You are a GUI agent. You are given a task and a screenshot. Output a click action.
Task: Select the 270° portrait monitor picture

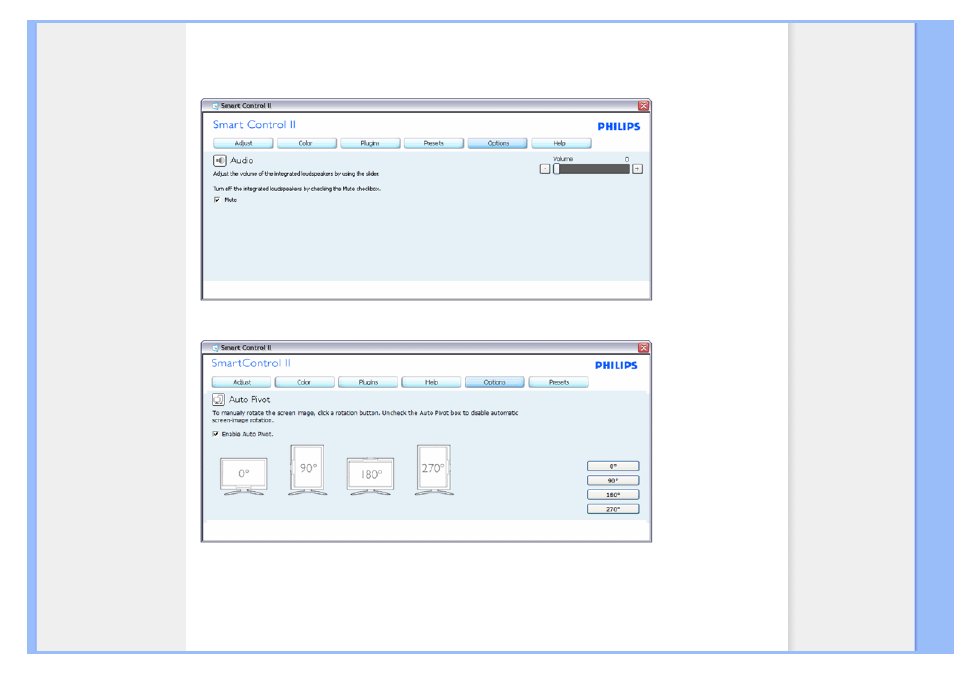tap(433, 470)
